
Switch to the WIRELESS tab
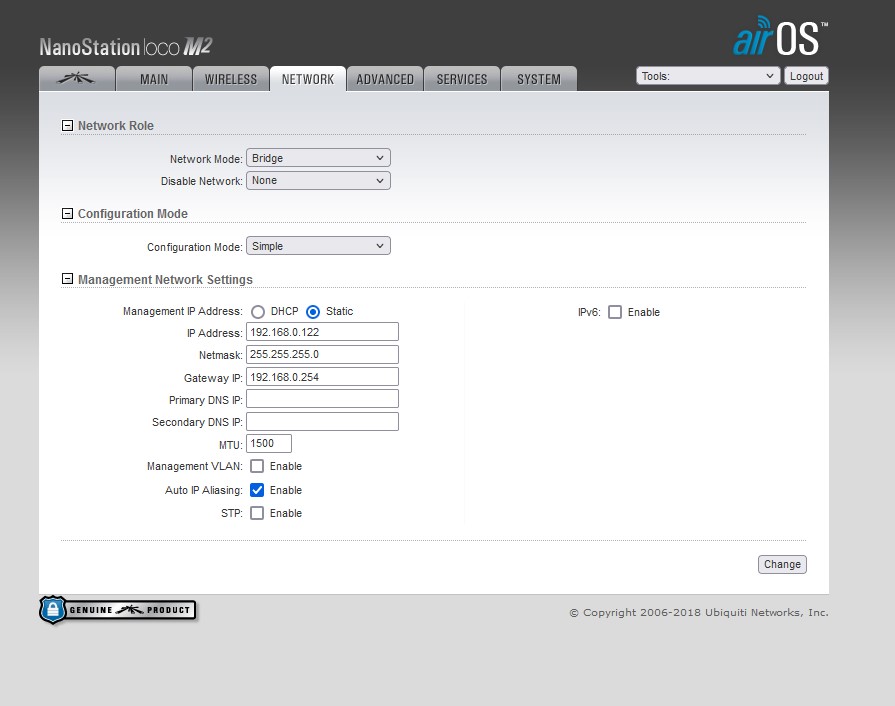coord(231,79)
